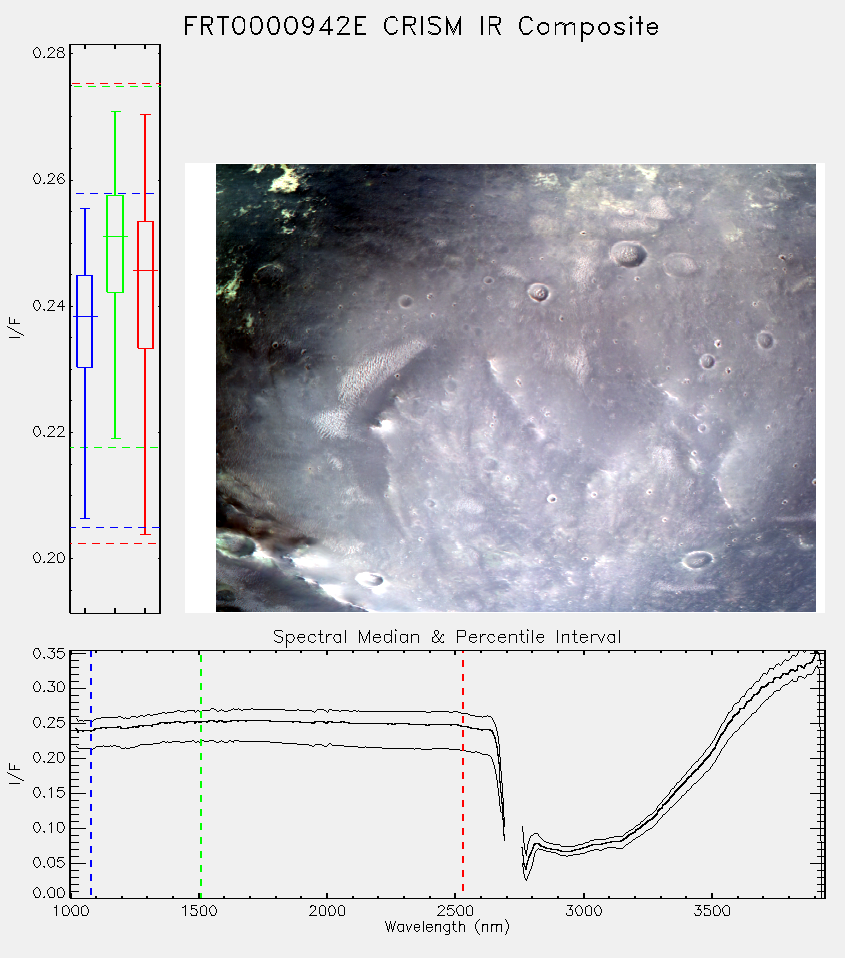The image size is (845, 958).
Task: Click the blue box plot rectangle
Action: point(84,321)
